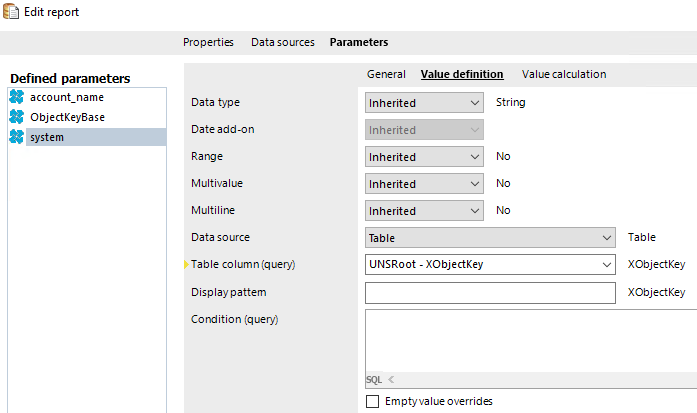The width and height of the screenshot is (697, 413).
Task: Switch to the Data sources tab
Action: click(283, 42)
